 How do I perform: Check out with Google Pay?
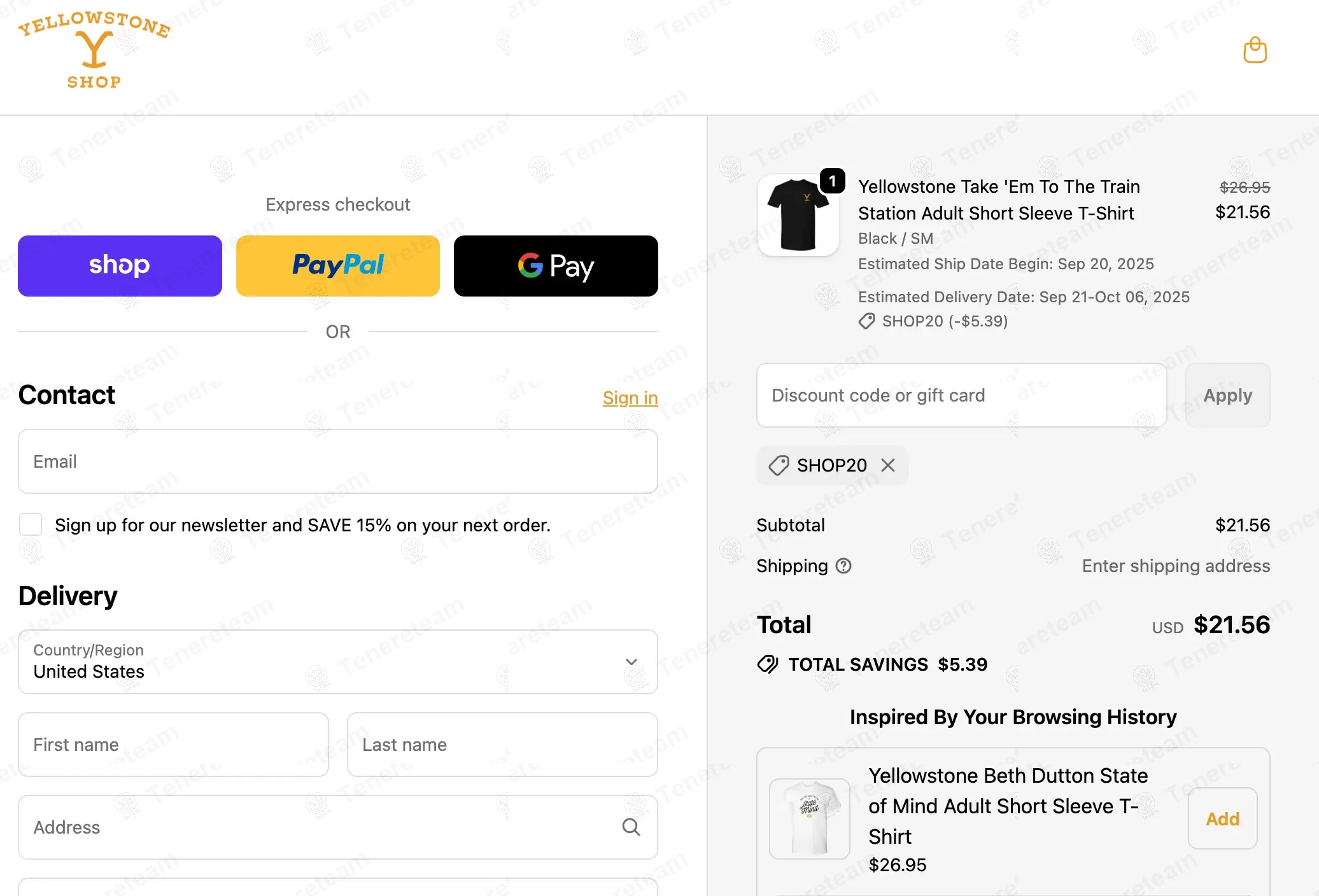(555, 266)
